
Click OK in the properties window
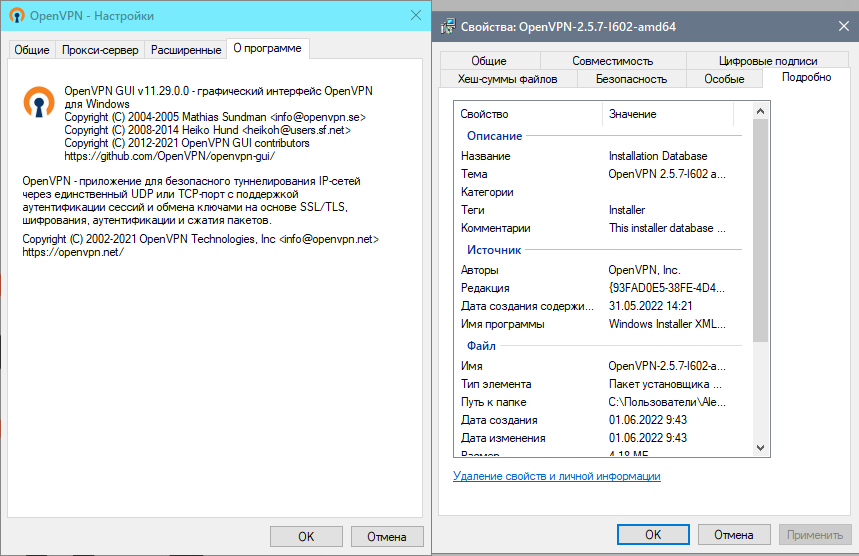[x=653, y=534]
